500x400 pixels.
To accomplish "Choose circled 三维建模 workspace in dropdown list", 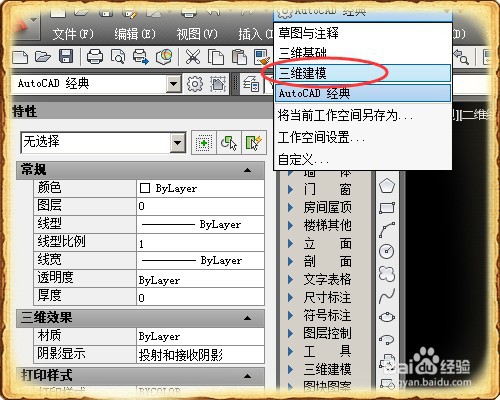I will point(363,73).
